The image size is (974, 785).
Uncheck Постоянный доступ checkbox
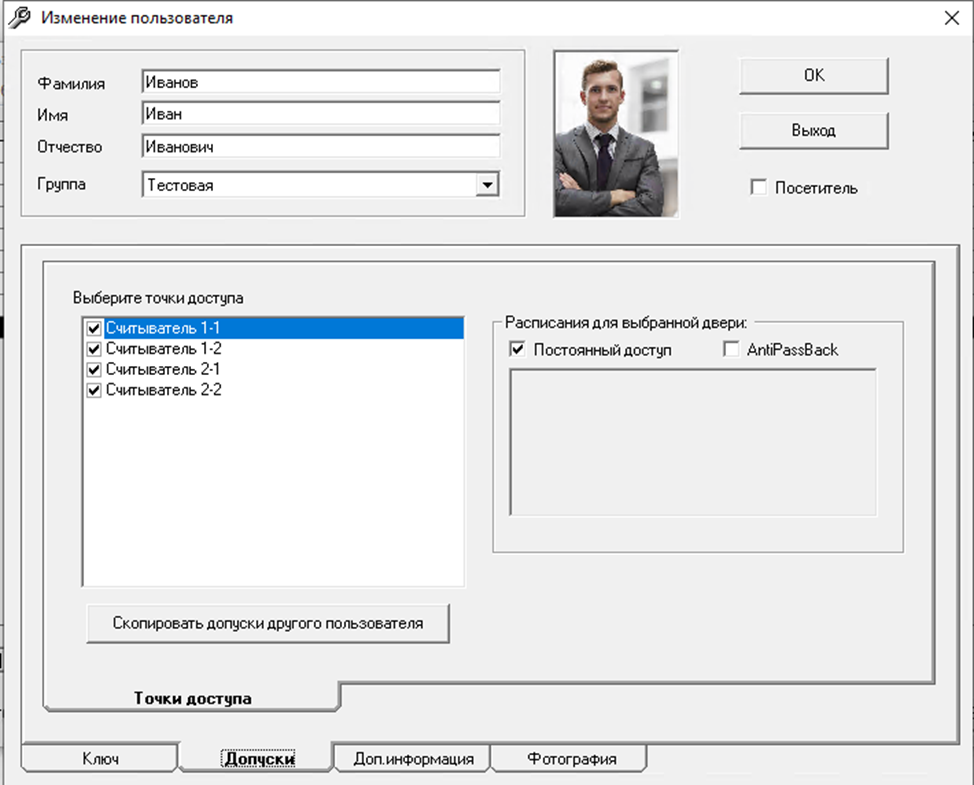tap(517, 349)
